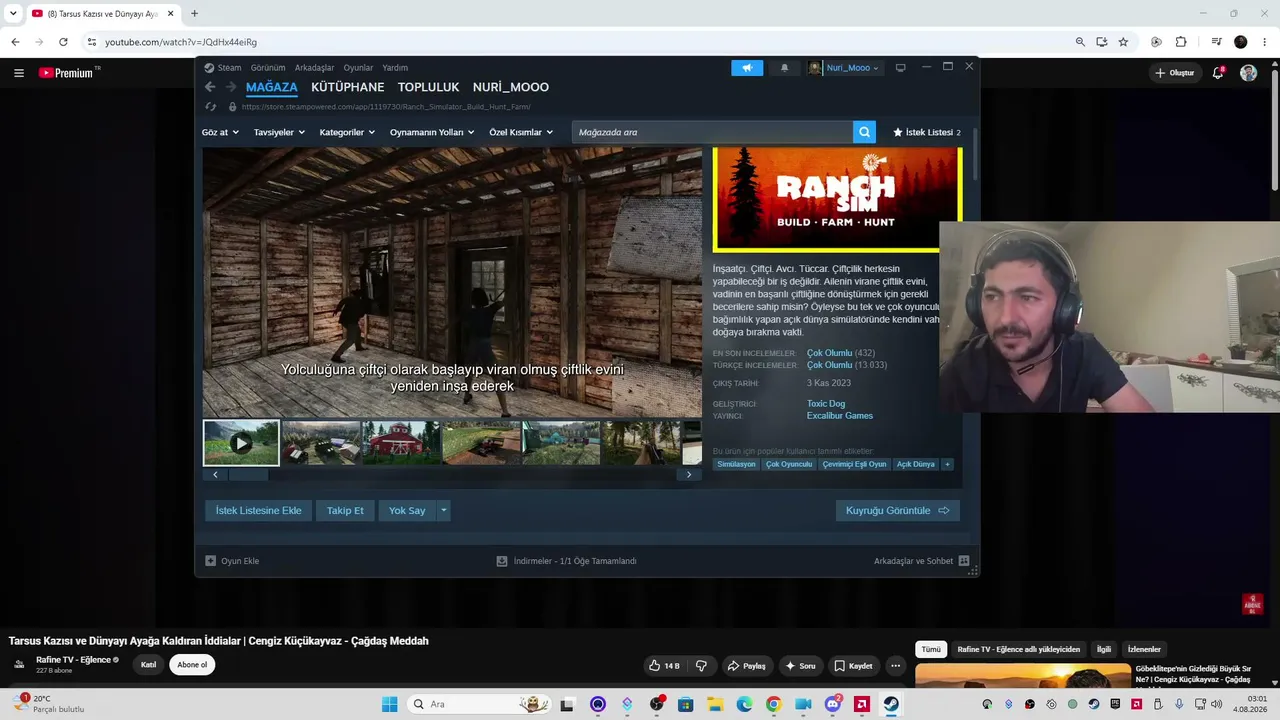Add more tags with the plus button
Image resolution: width=1280 pixels, height=720 pixels.
pyautogui.click(x=947, y=464)
